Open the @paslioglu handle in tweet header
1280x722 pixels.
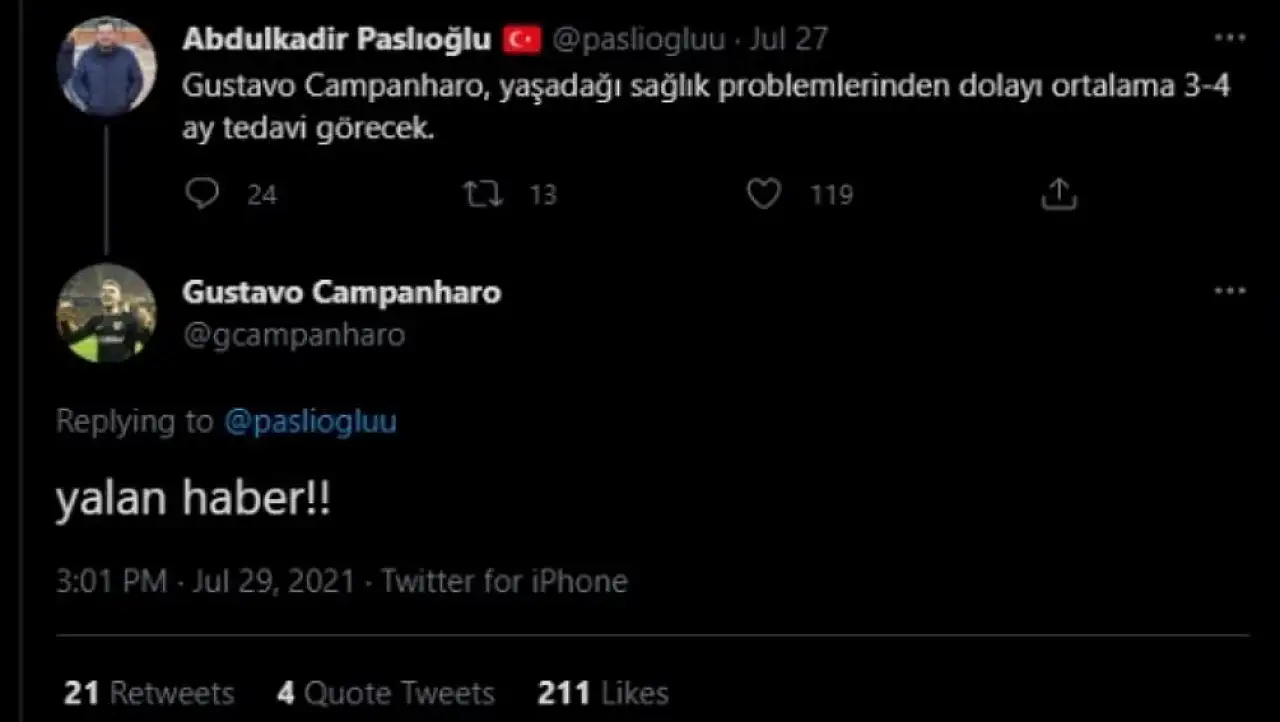(x=638, y=40)
